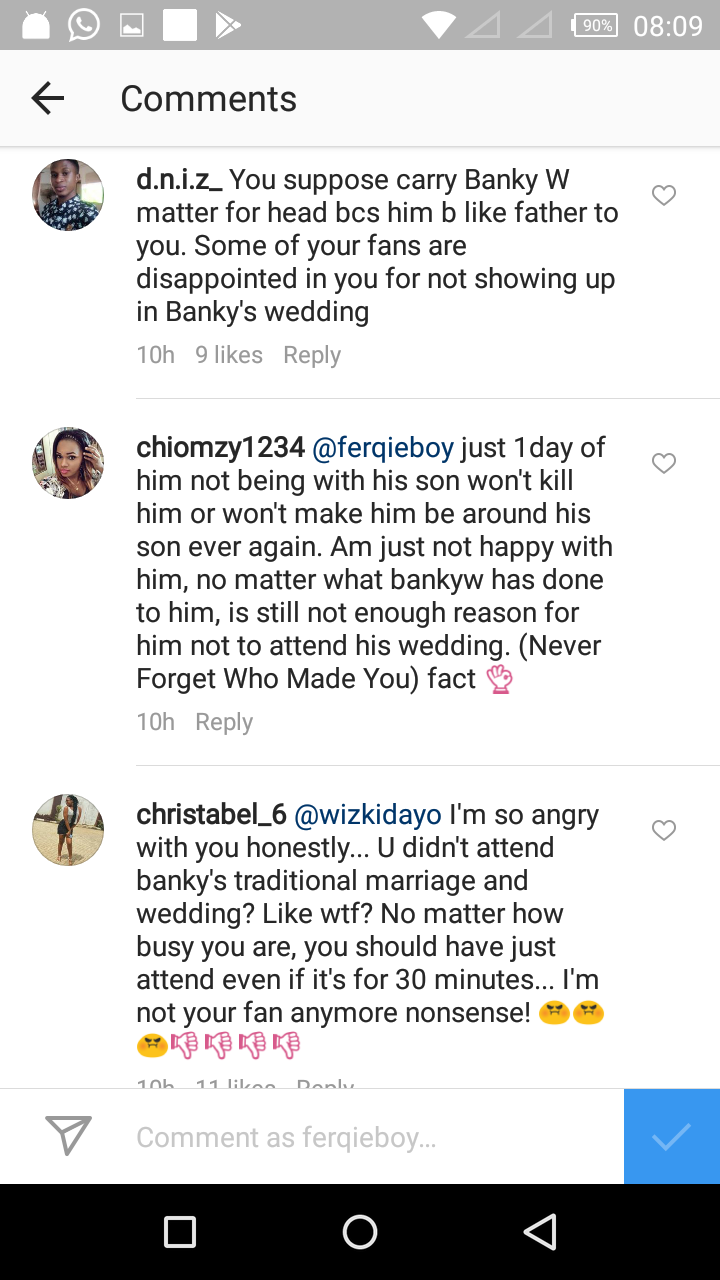Tap the Android recent apps square button

[x=180, y=1232]
